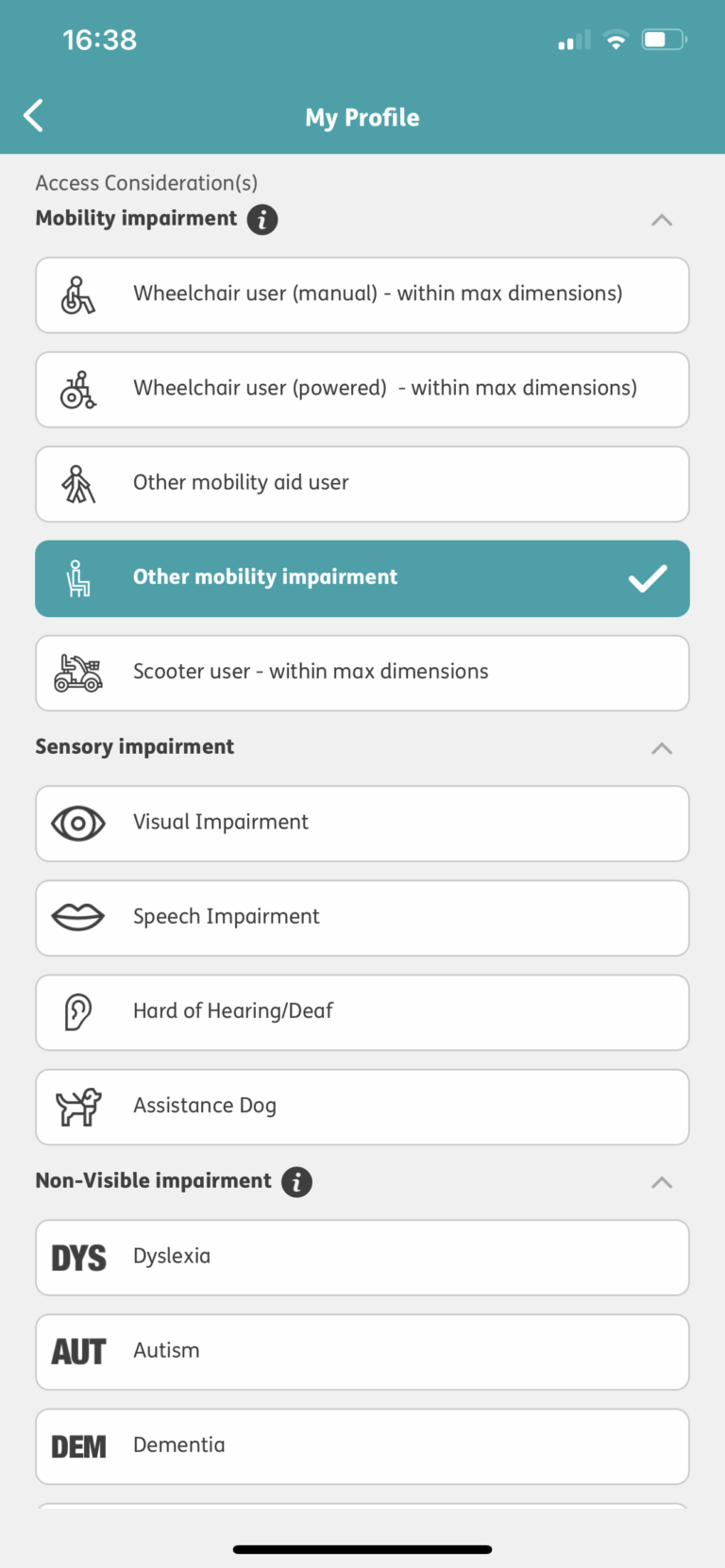This screenshot has width=725, height=1568.
Task: Deselect the Other mobility impairment option
Action: click(362, 577)
